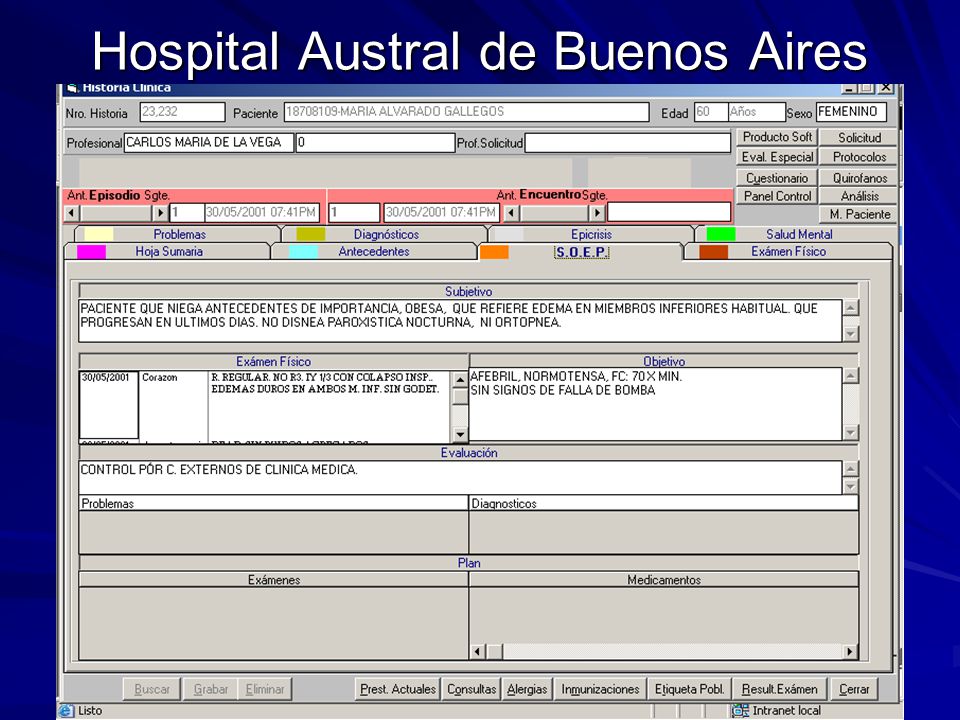Click the Subjetivo text area
The width and height of the screenshot is (960, 720).
click(460, 321)
